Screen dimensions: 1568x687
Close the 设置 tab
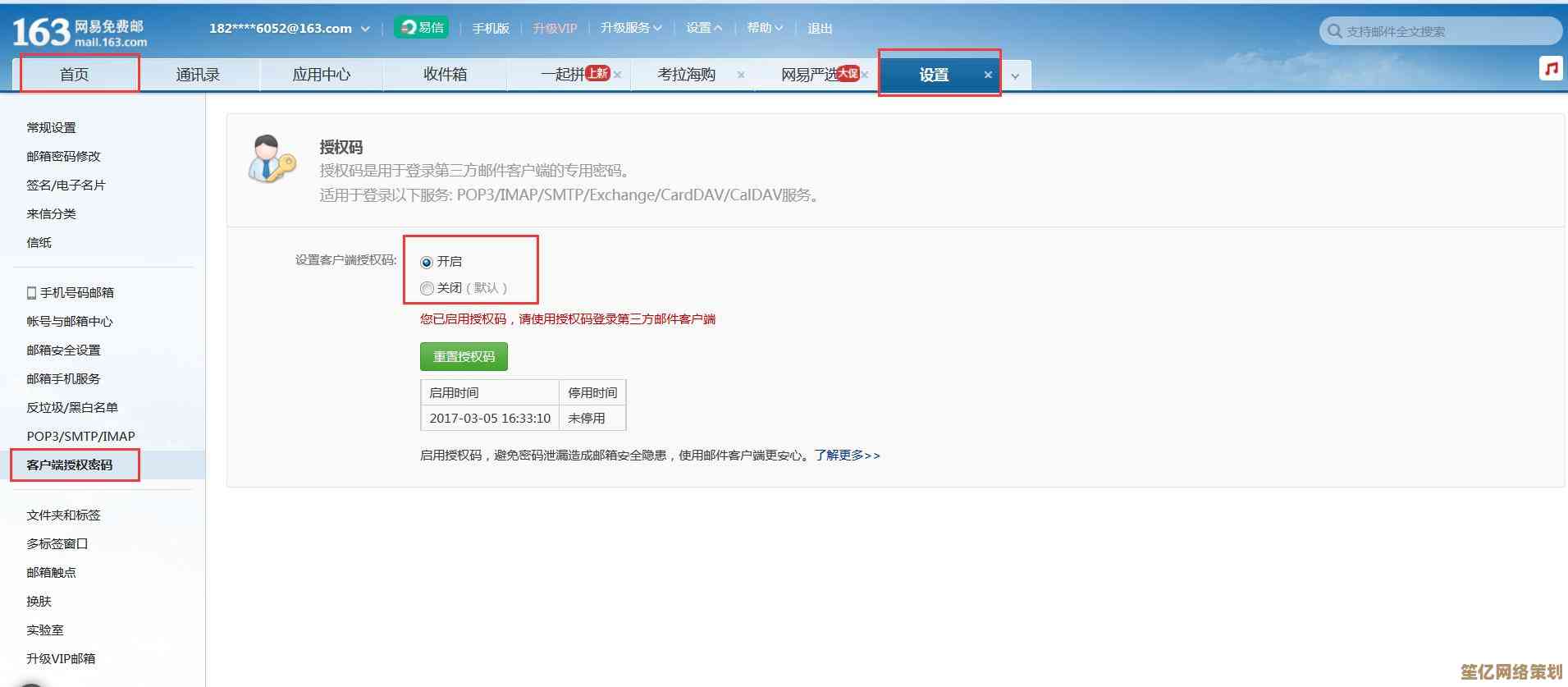pyautogui.click(x=988, y=75)
